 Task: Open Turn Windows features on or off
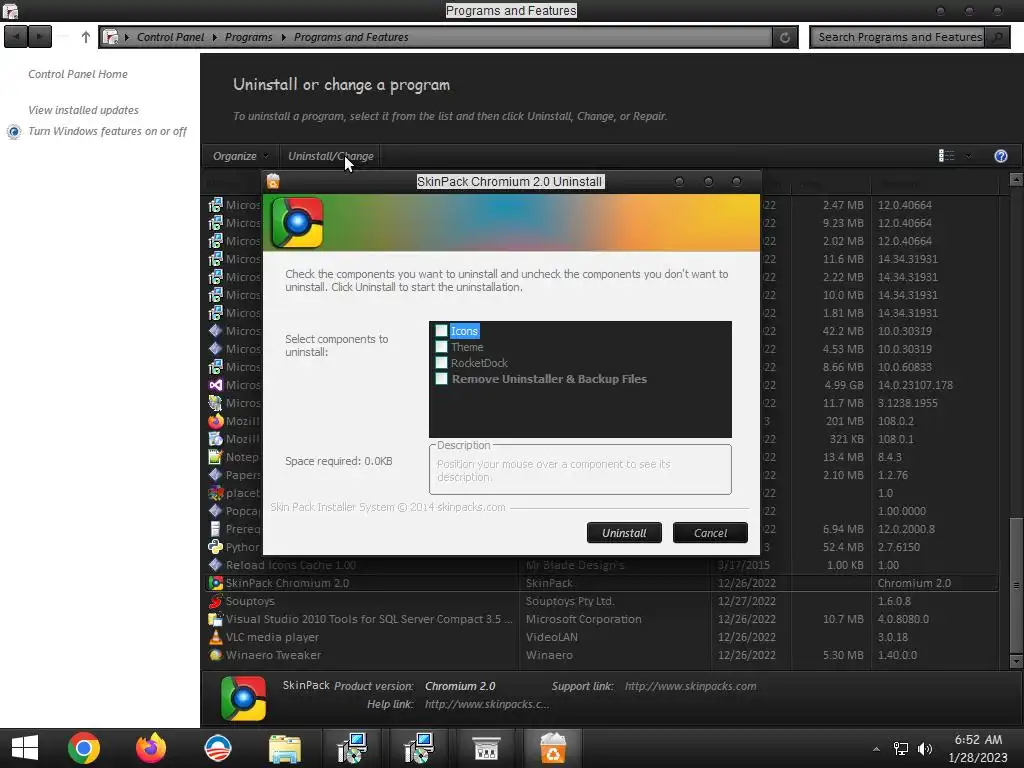[107, 131]
